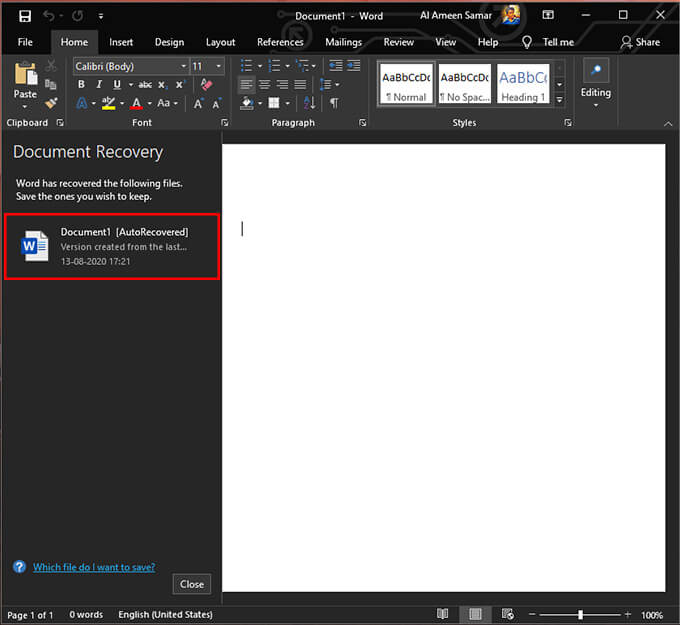Apply the Normal style

(x=406, y=84)
